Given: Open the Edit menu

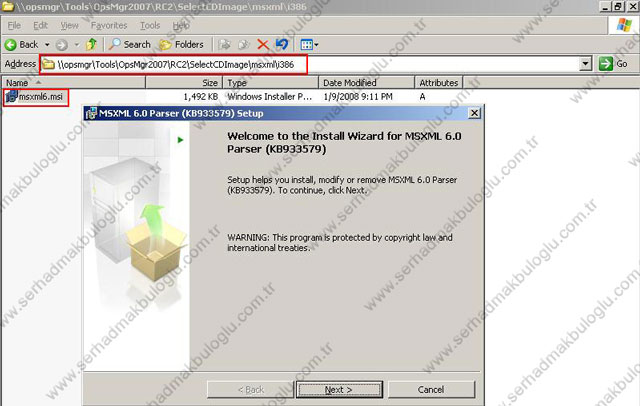Looking at the screenshot, I should pyautogui.click(x=40, y=25).
